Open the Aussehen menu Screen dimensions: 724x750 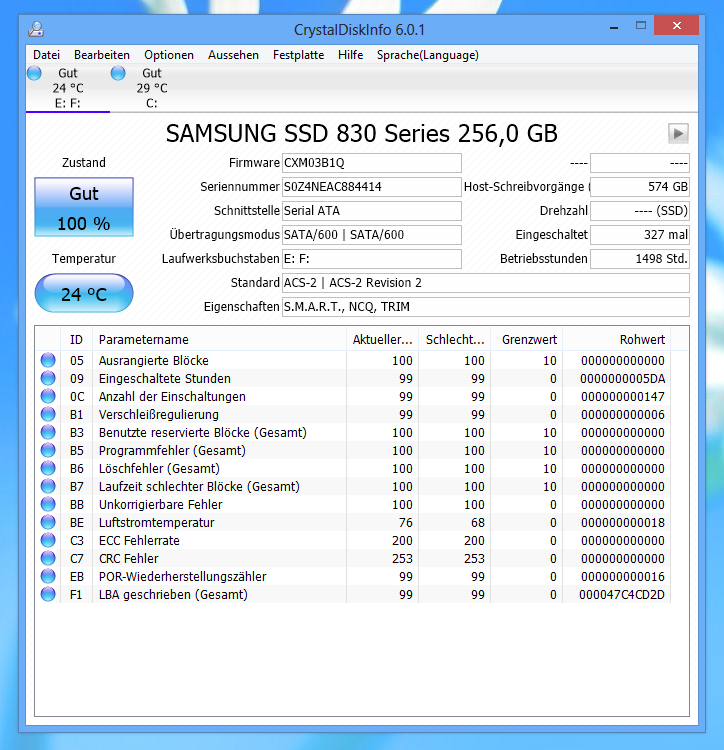click(233, 55)
